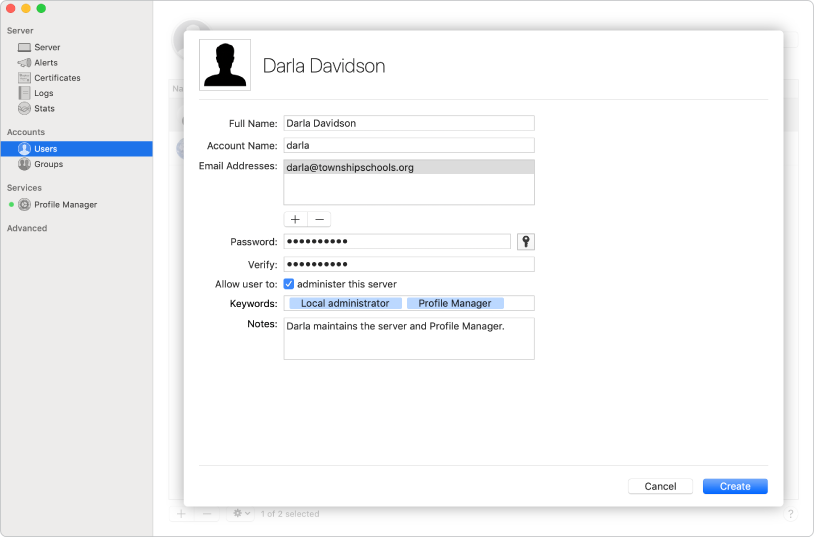814x537 pixels.
Task: Select Users in the Accounts section
Action: click(45, 149)
